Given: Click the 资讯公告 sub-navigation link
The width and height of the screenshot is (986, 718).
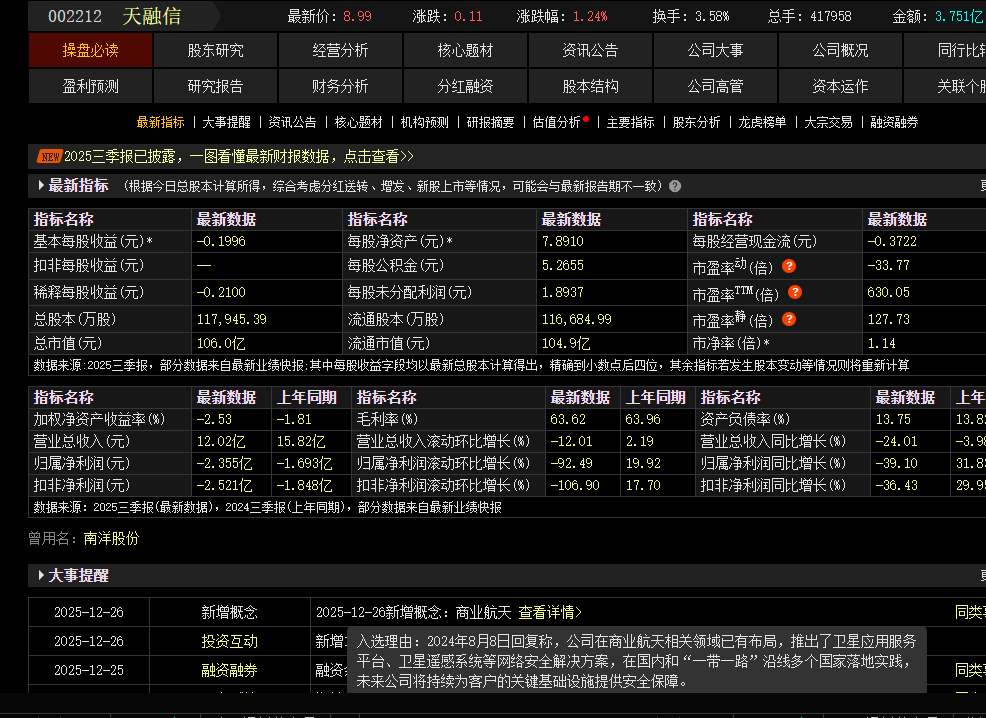Looking at the screenshot, I should 292,122.
